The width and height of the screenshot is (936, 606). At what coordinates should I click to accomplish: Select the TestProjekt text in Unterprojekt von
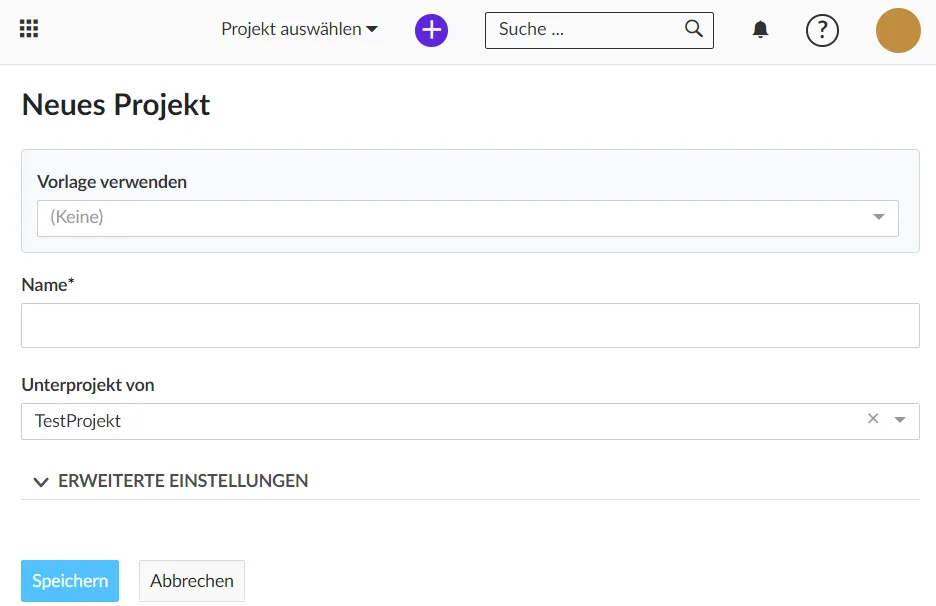[x=77, y=420]
